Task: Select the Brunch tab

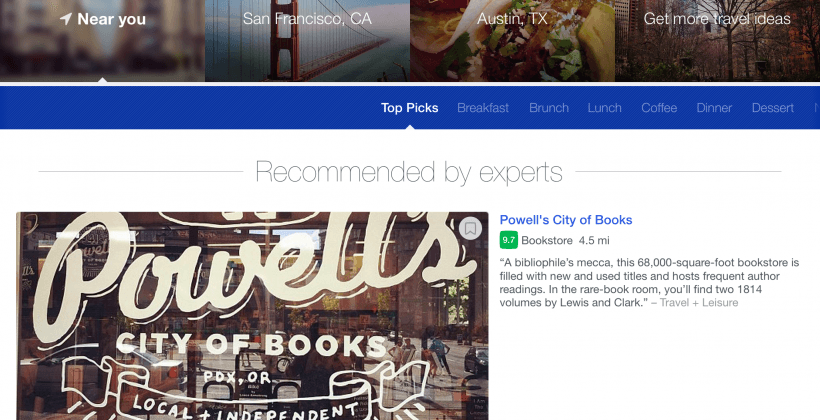Action: click(549, 108)
